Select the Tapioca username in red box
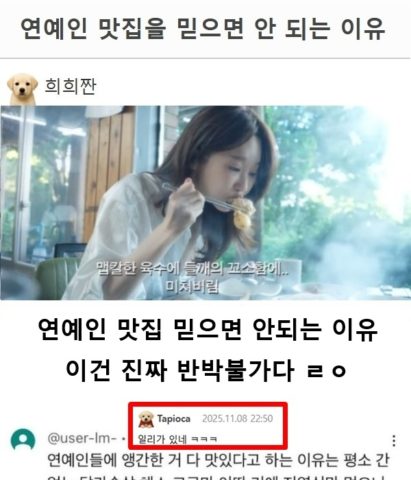This screenshot has width=411, height=480. [x=174, y=419]
